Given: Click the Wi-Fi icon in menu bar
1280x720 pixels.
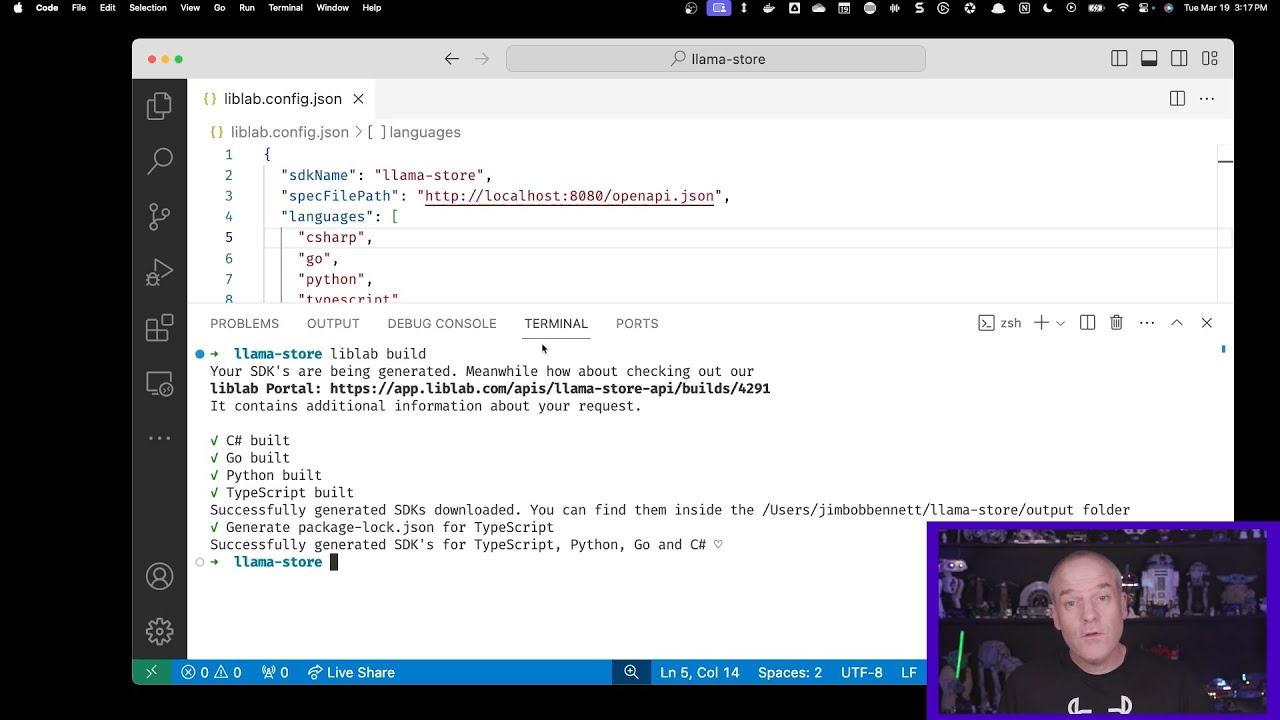Looking at the screenshot, I should tap(1122, 8).
